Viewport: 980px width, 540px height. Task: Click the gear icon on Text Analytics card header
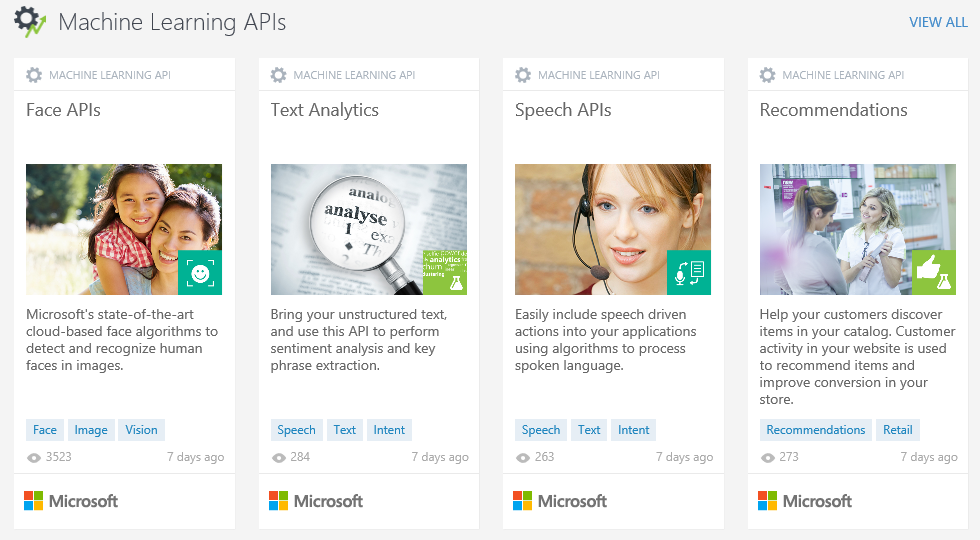[278, 75]
